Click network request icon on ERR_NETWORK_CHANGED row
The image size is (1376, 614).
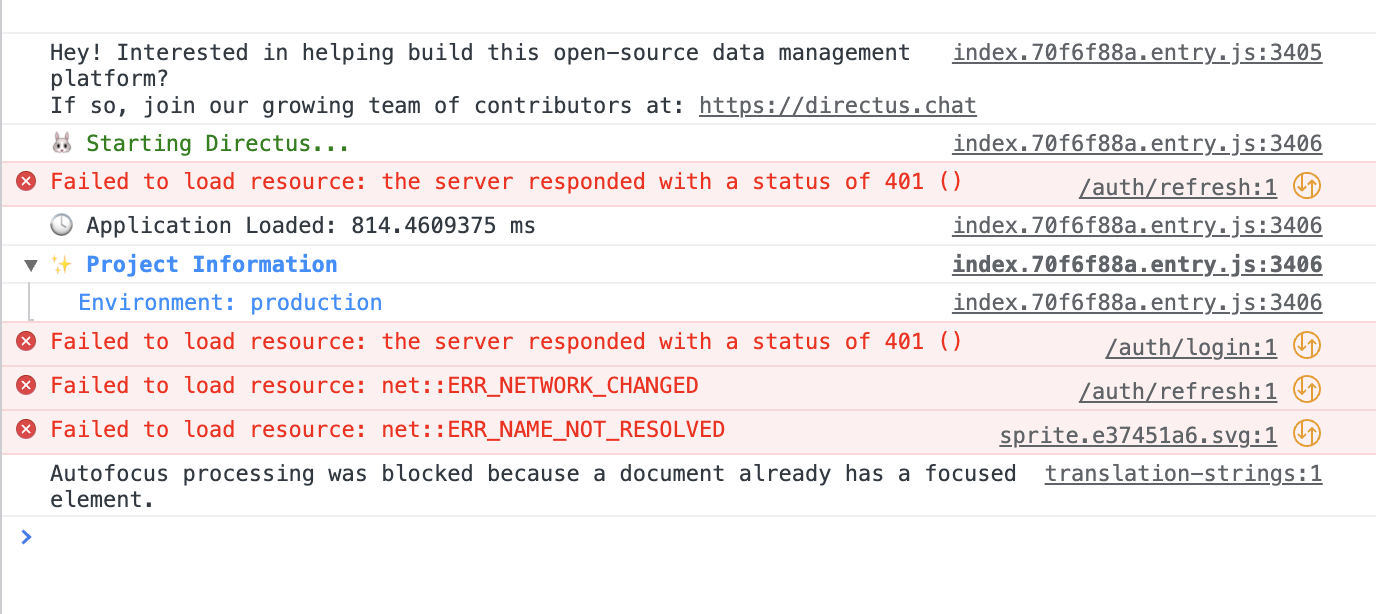[x=1307, y=389]
